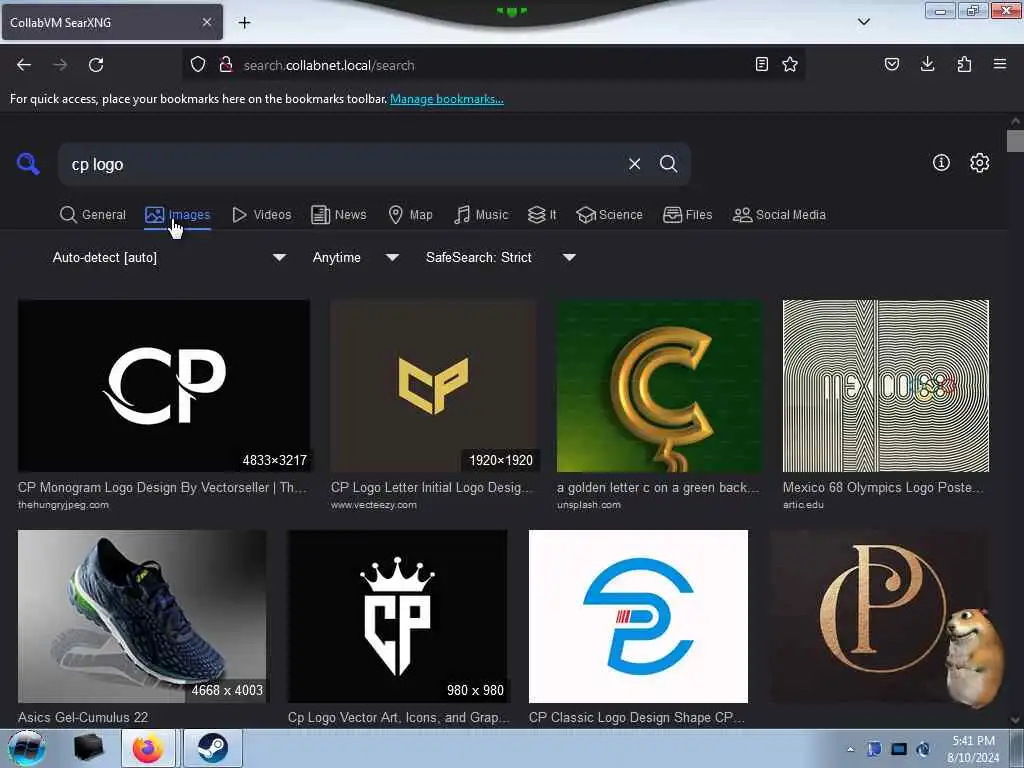Open Steam from the taskbar
Screen dimensions: 1024x768
(x=212, y=748)
